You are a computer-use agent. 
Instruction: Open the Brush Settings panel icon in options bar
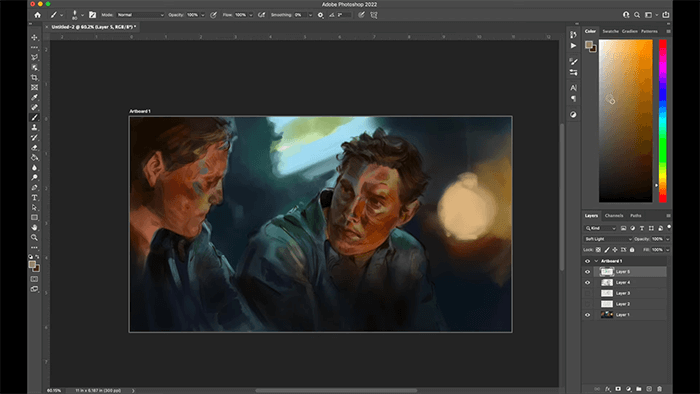(x=92, y=15)
